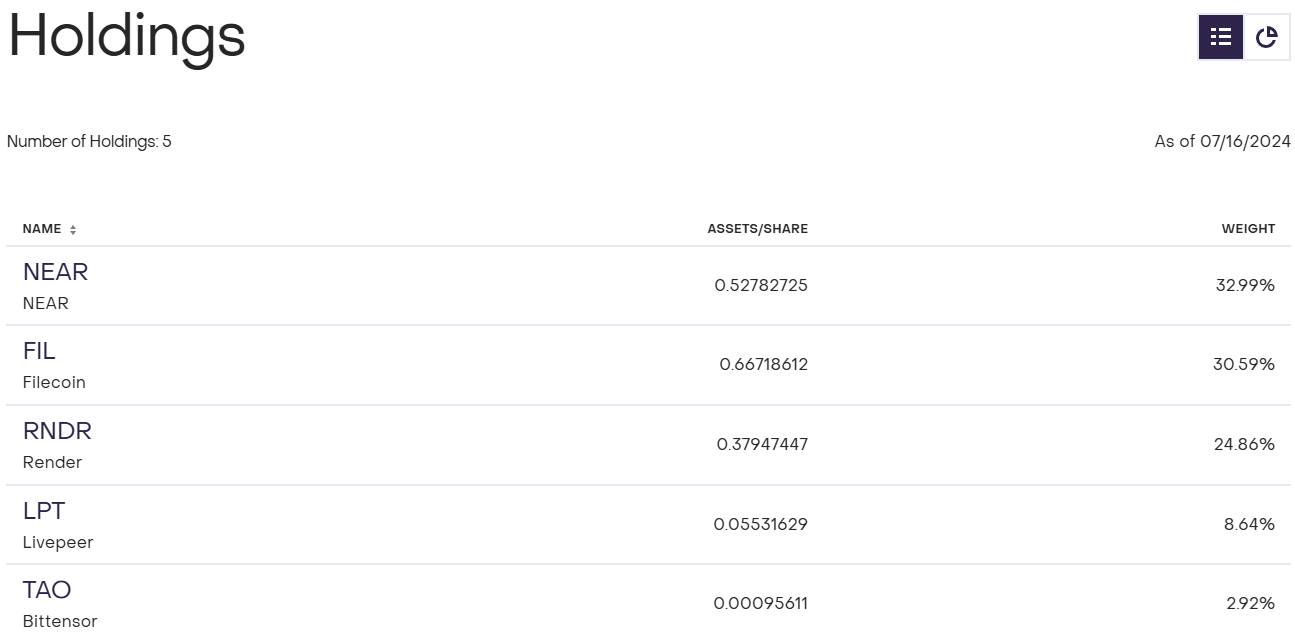Screen dimensions: 1295x641
Task: Click the As of 07/16/2024 date
Action: pos(1222,142)
